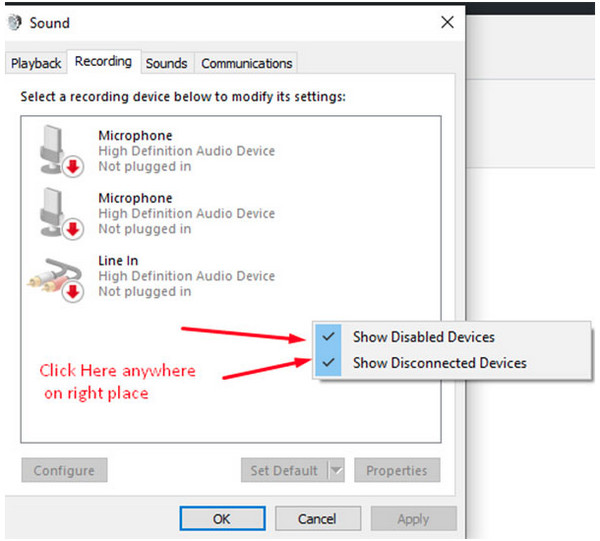Click the second Microphone device icon
The width and height of the screenshot is (600, 541).
(61, 213)
